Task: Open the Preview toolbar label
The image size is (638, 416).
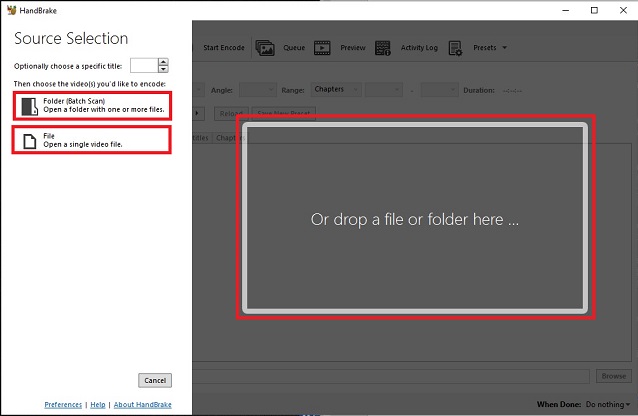Action: [353, 48]
